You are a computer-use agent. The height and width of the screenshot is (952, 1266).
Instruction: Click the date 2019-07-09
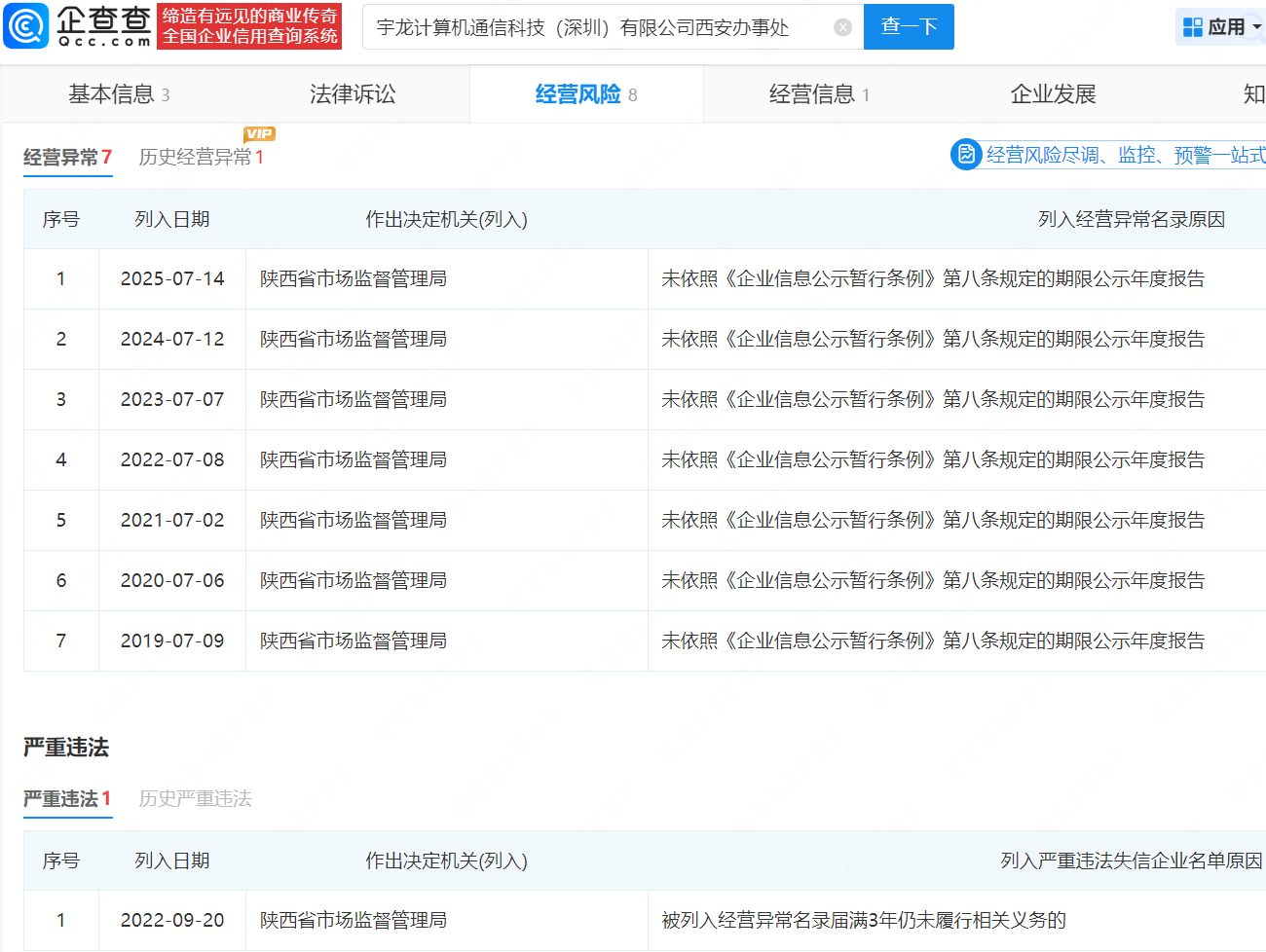click(172, 641)
